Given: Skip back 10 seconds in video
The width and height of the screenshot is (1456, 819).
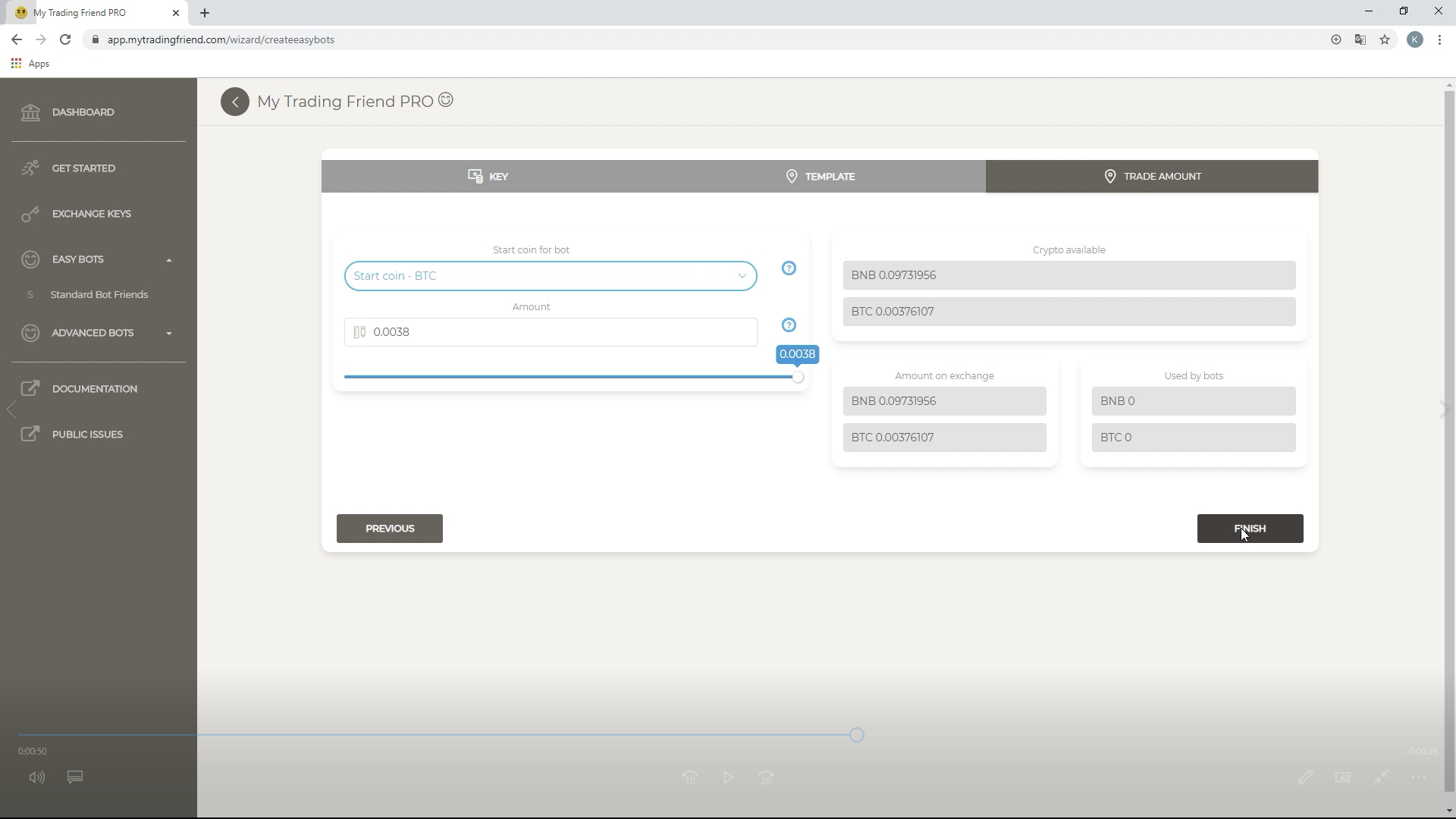Looking at the screenshot, I should [689, 778].
